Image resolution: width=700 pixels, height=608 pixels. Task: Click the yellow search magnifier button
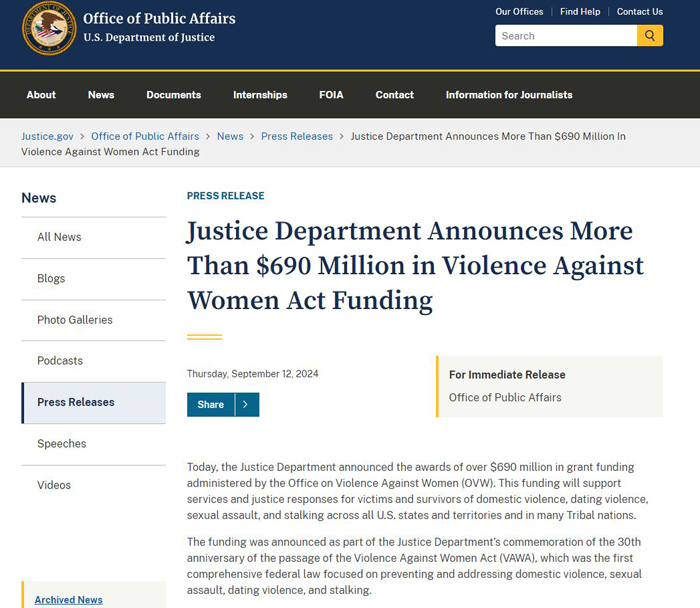coord(650,36)
